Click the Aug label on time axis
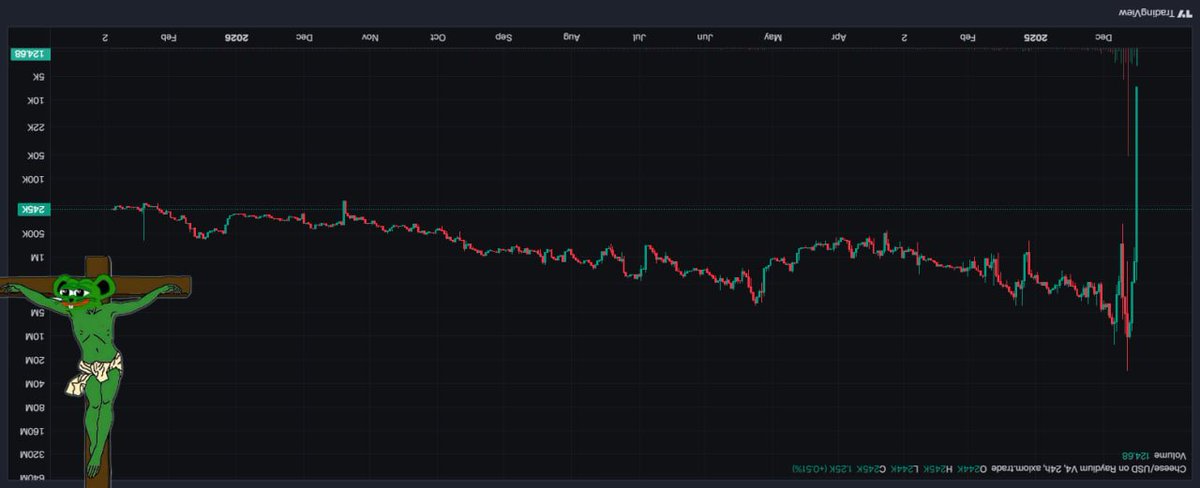This screenshot has width=1200, height=488. click(571, 37)
